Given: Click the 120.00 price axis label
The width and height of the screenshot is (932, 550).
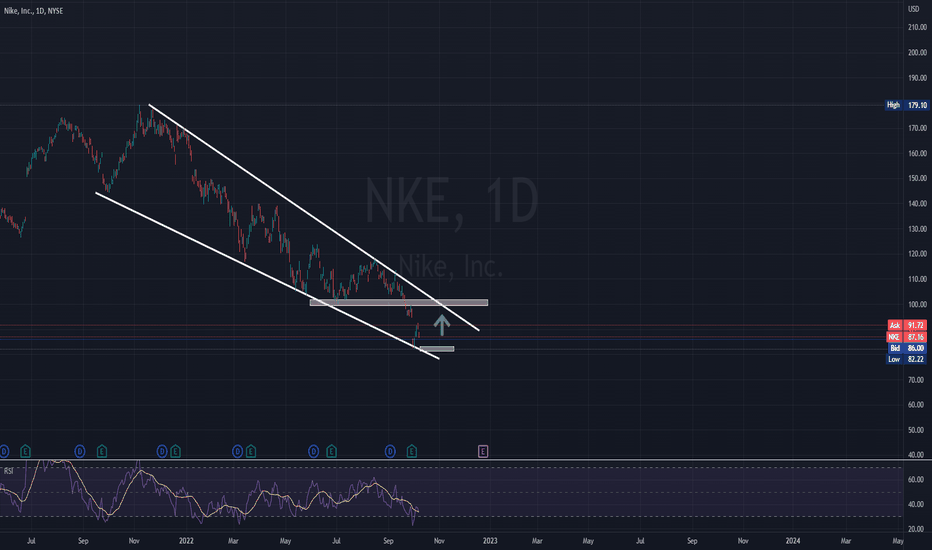Looking at the screenshot, I should [917, 254].
